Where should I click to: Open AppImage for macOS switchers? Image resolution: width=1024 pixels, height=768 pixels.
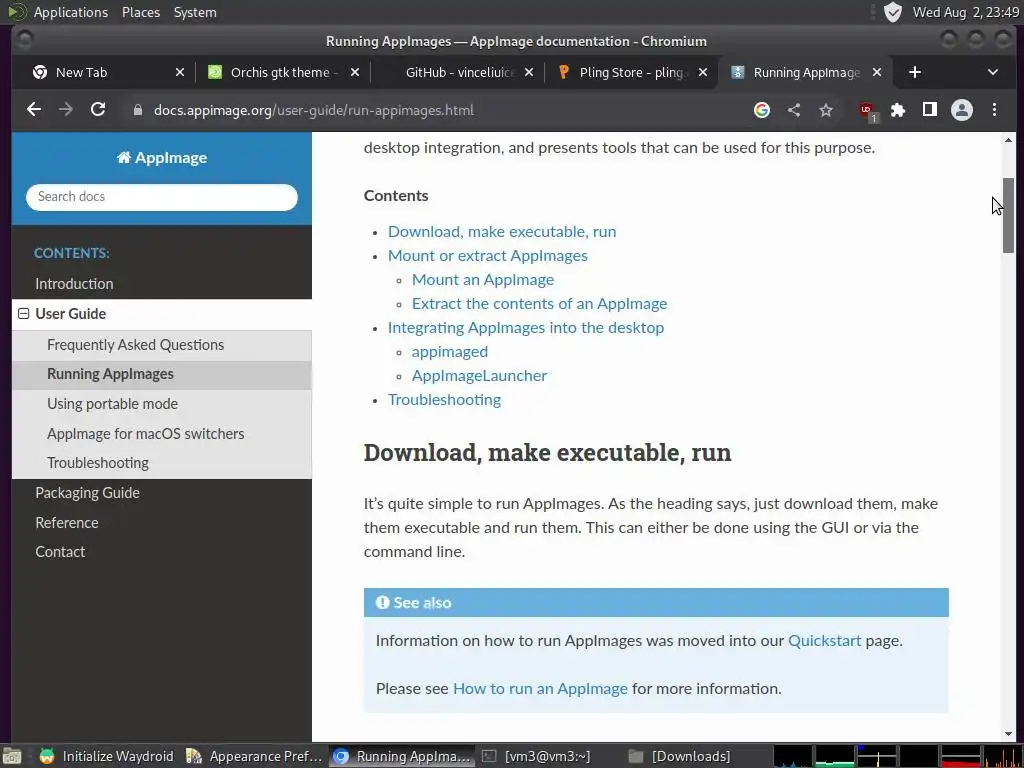[146, 434]
